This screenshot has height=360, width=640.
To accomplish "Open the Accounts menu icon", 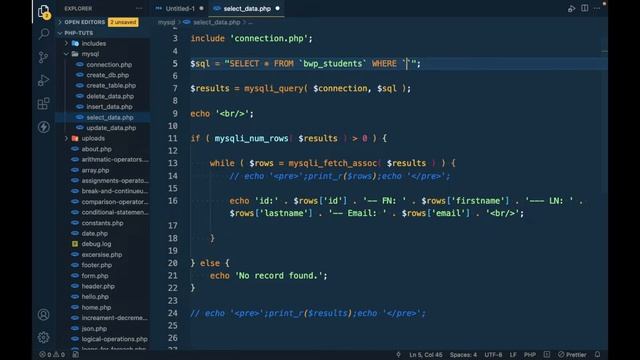I will tap(44, 314).
